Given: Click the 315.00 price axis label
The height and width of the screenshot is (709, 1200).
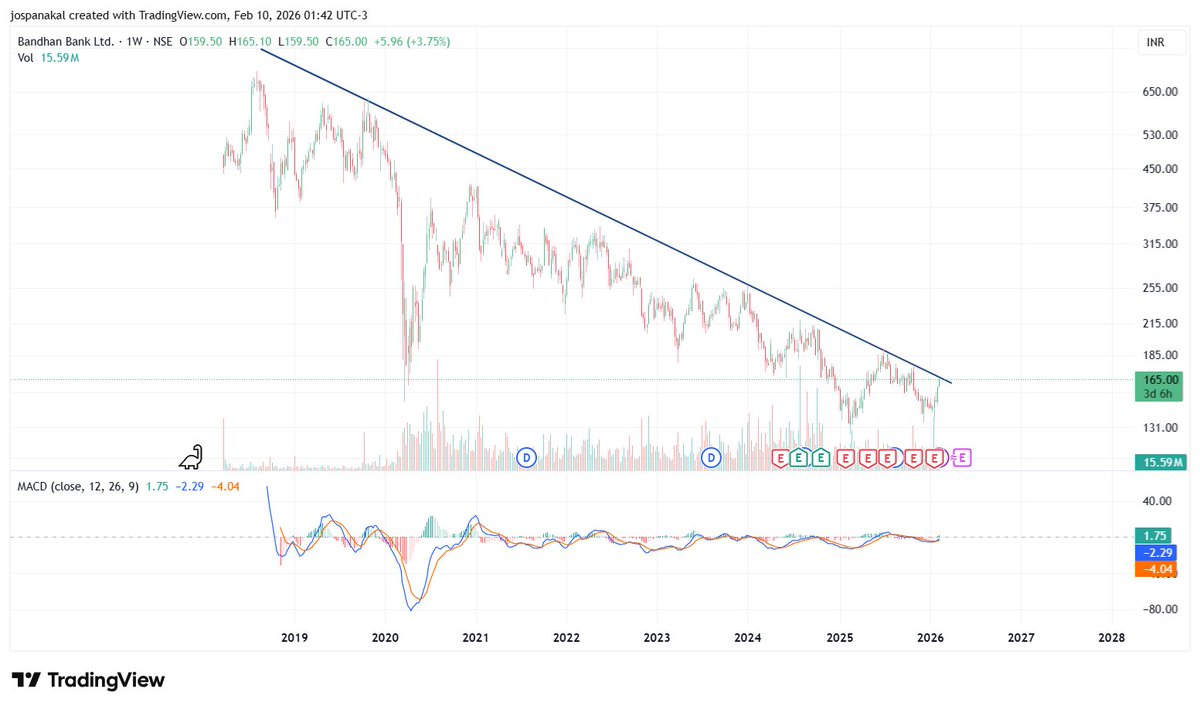Looking at the screenshot, I should (x=1160, y=245).
